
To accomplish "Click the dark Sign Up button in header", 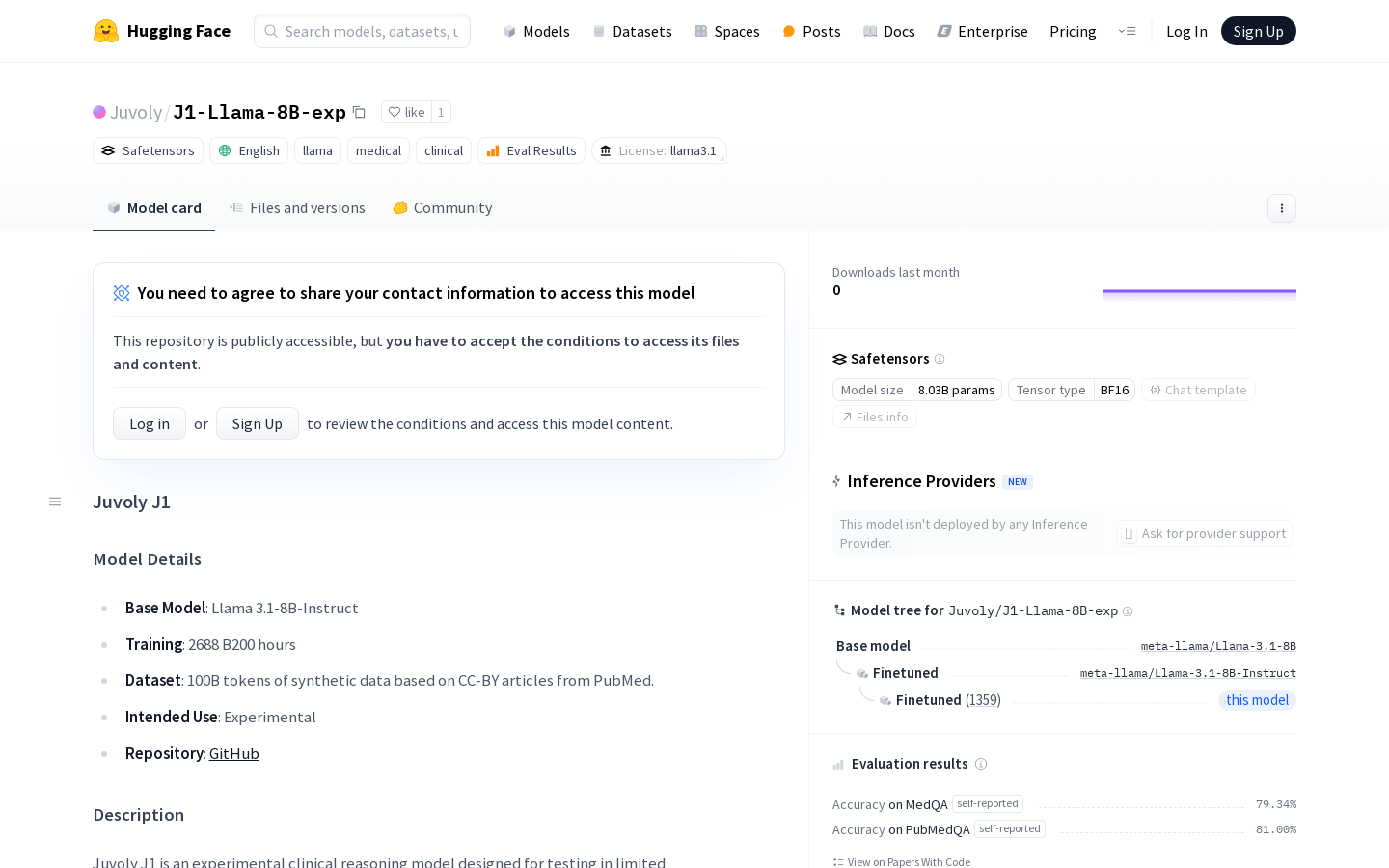I will pyautogui.click(x=1259, y=31).
